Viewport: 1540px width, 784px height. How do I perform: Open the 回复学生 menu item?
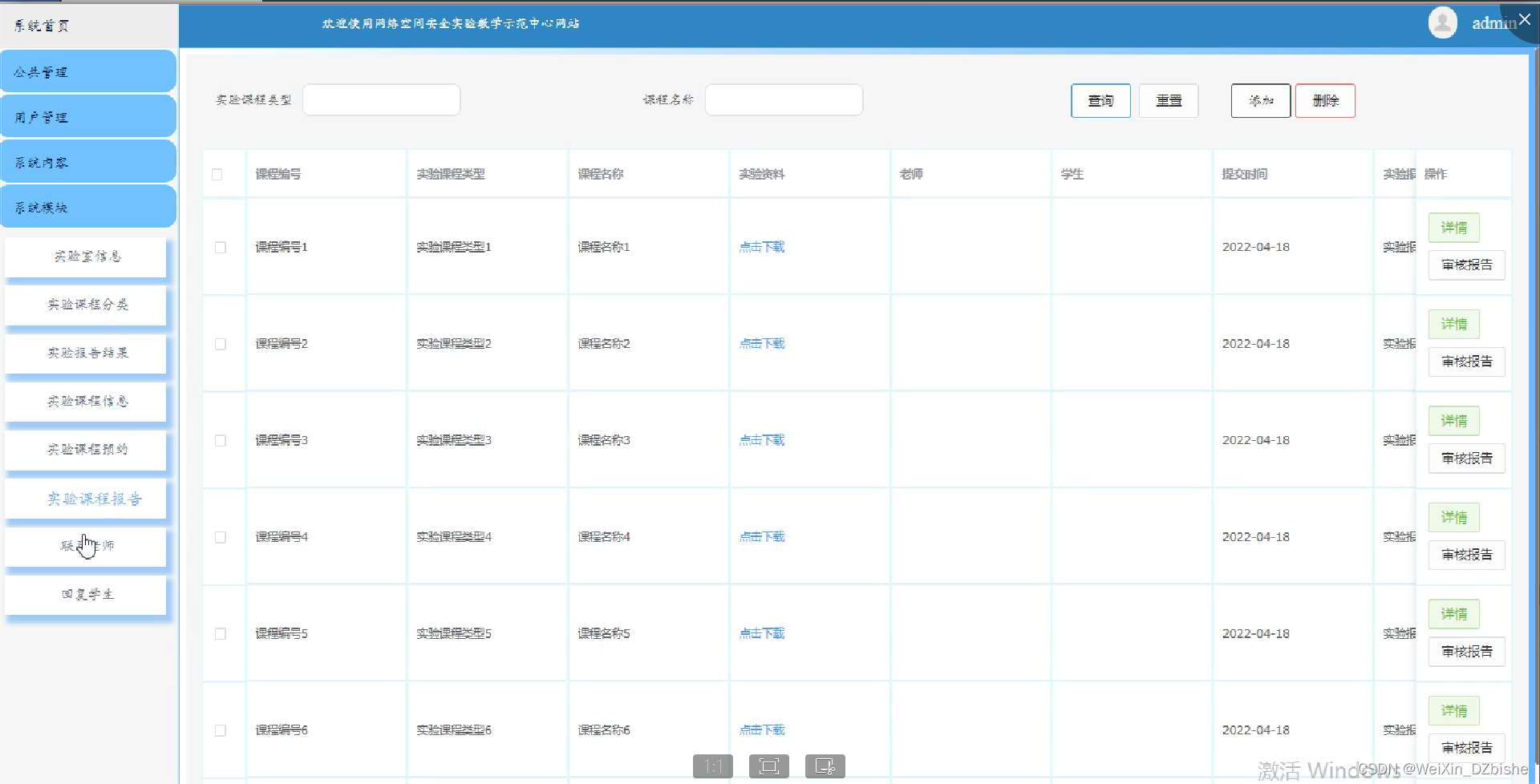(x=87, y=594)
